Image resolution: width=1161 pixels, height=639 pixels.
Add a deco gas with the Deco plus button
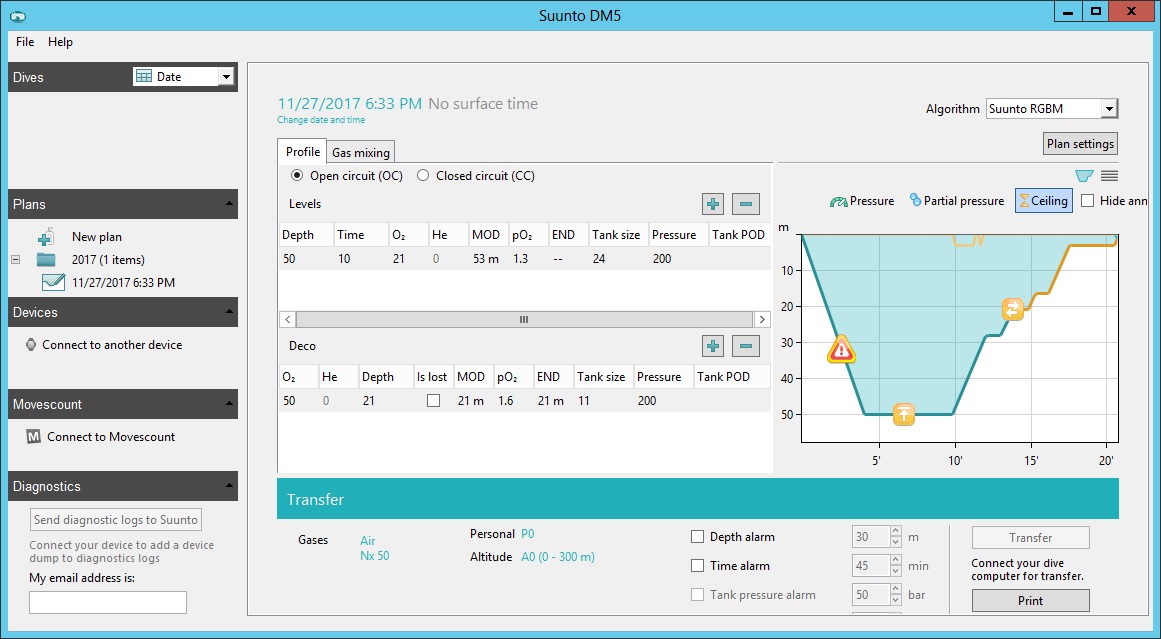[712, 346]
